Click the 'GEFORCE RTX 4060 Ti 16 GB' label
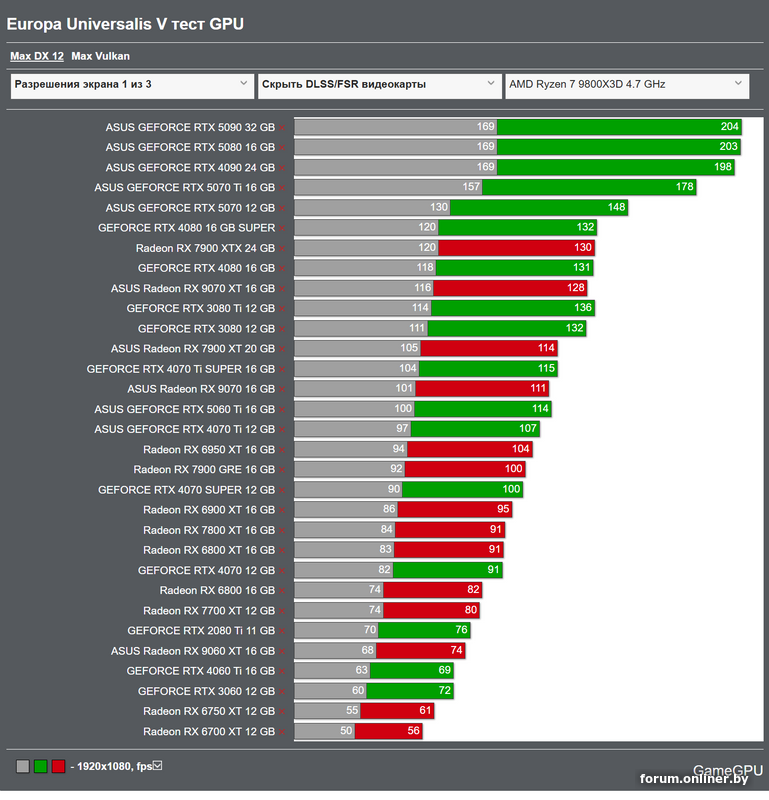This screenshot has height=800, width=769. coord(201,671)
